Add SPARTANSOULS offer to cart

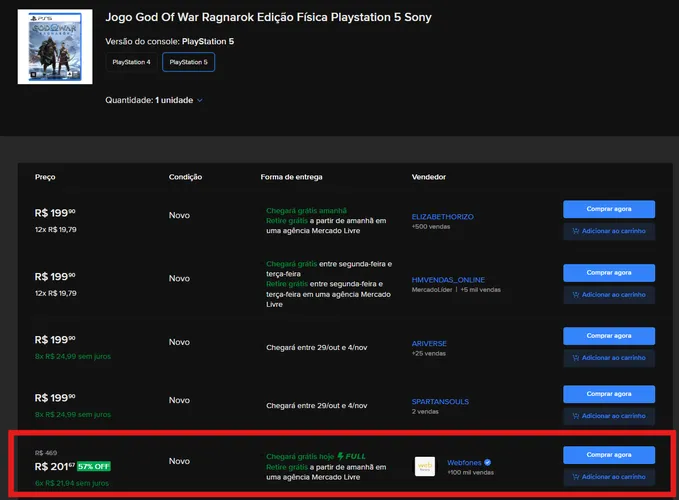click(x=609, y=416)
